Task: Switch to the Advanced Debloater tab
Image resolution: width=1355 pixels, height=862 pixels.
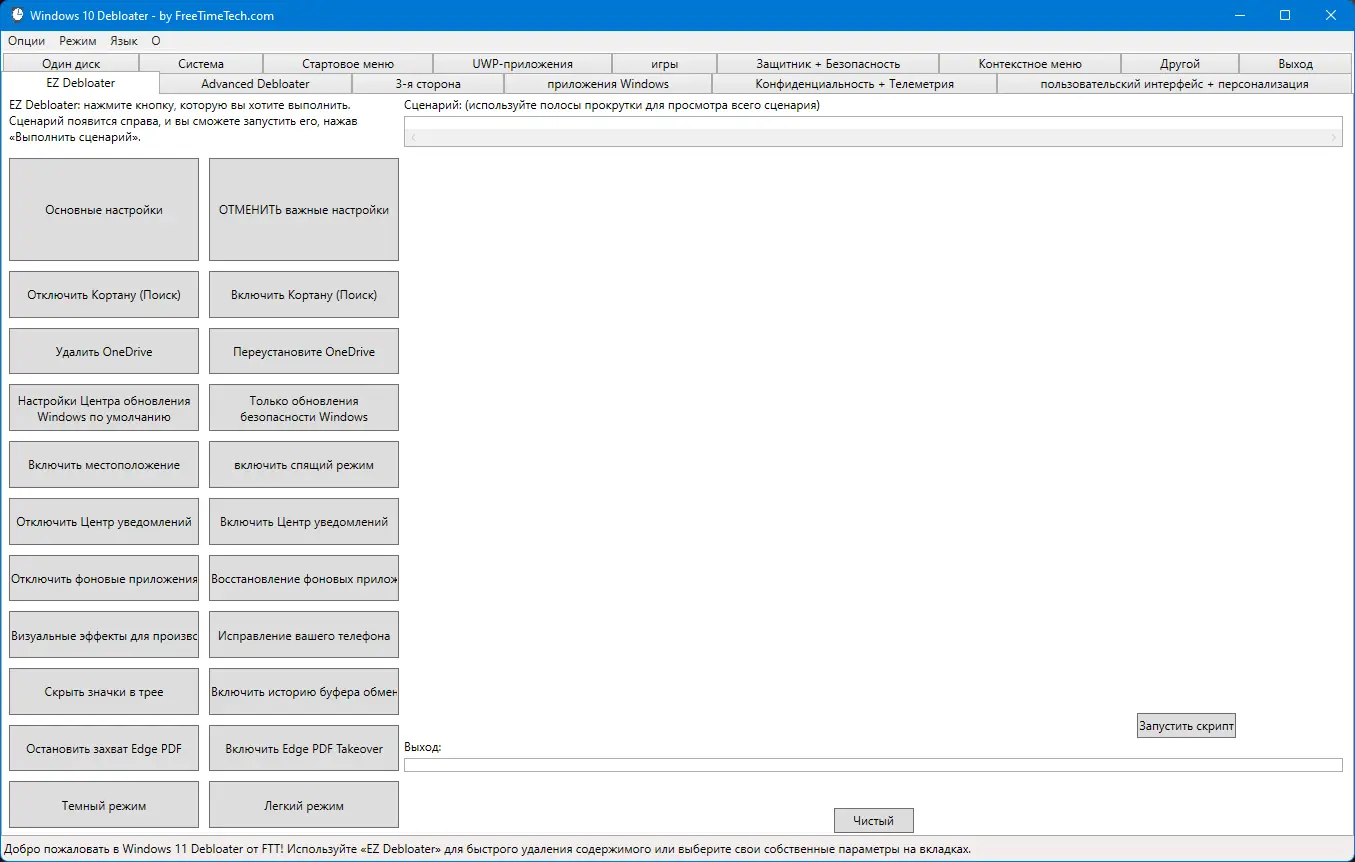Action: coord(256,84)
